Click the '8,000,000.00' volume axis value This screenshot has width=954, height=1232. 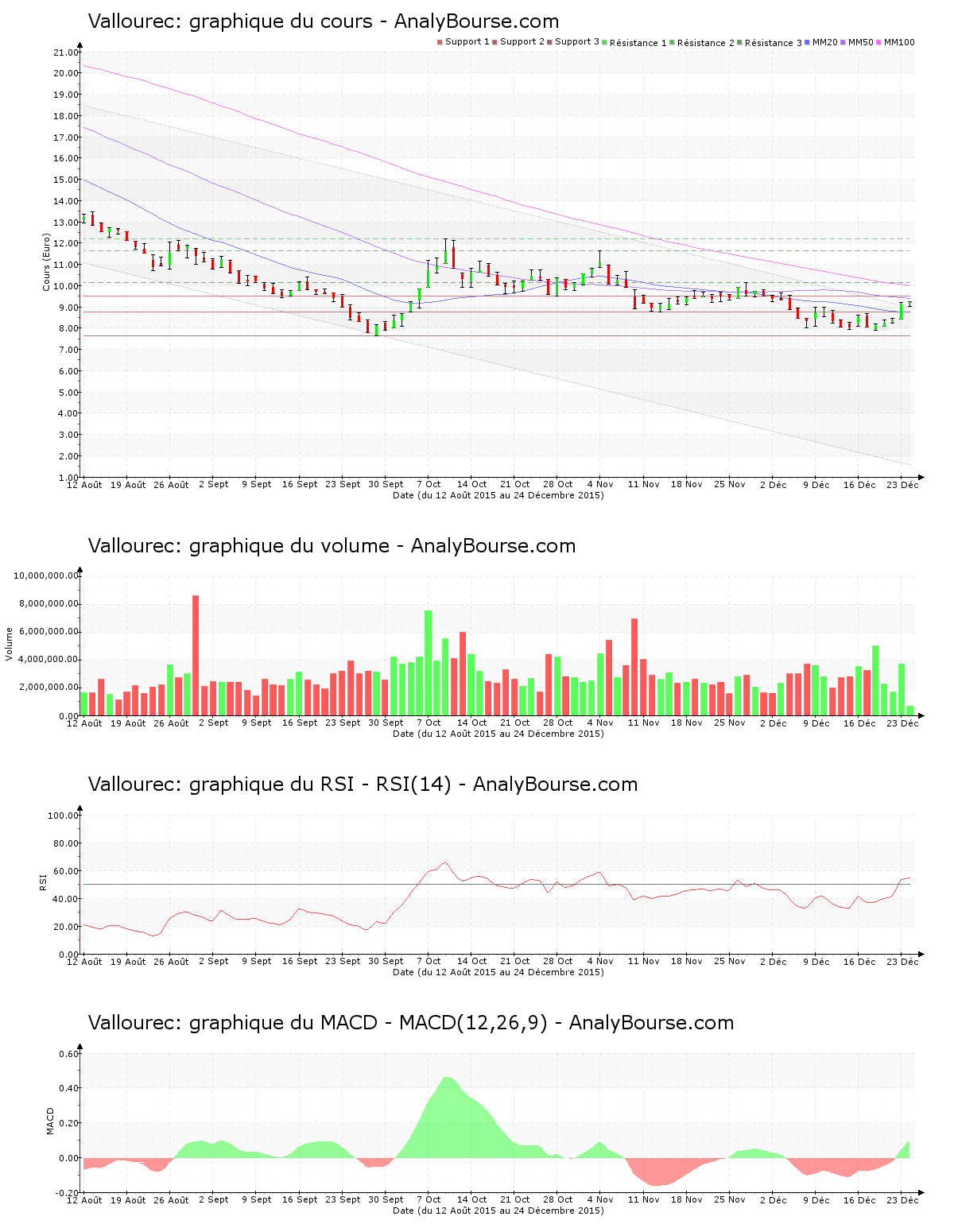[49, 604]
